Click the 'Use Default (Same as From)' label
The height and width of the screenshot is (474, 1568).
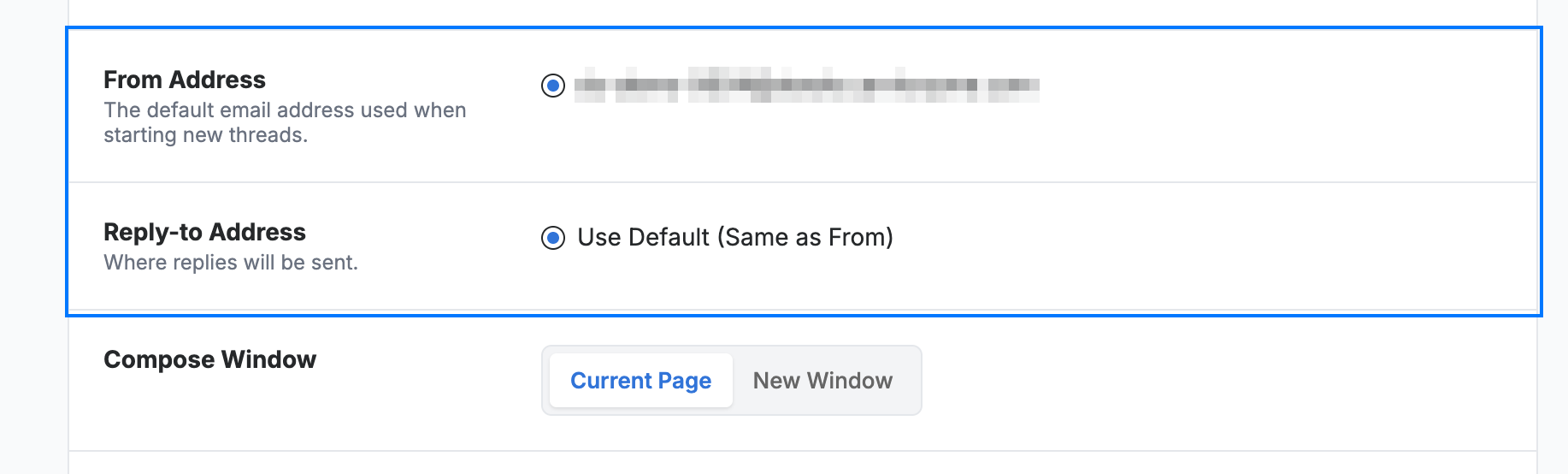click(735, 237)
